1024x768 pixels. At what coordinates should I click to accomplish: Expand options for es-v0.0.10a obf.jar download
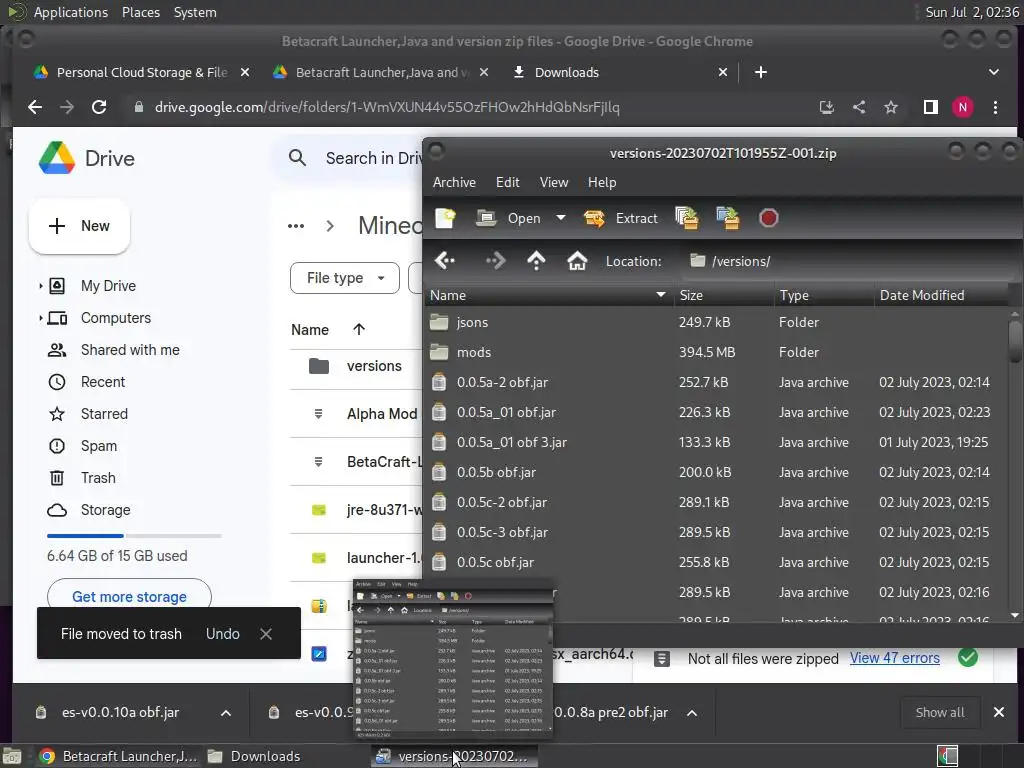coord(226,712)
